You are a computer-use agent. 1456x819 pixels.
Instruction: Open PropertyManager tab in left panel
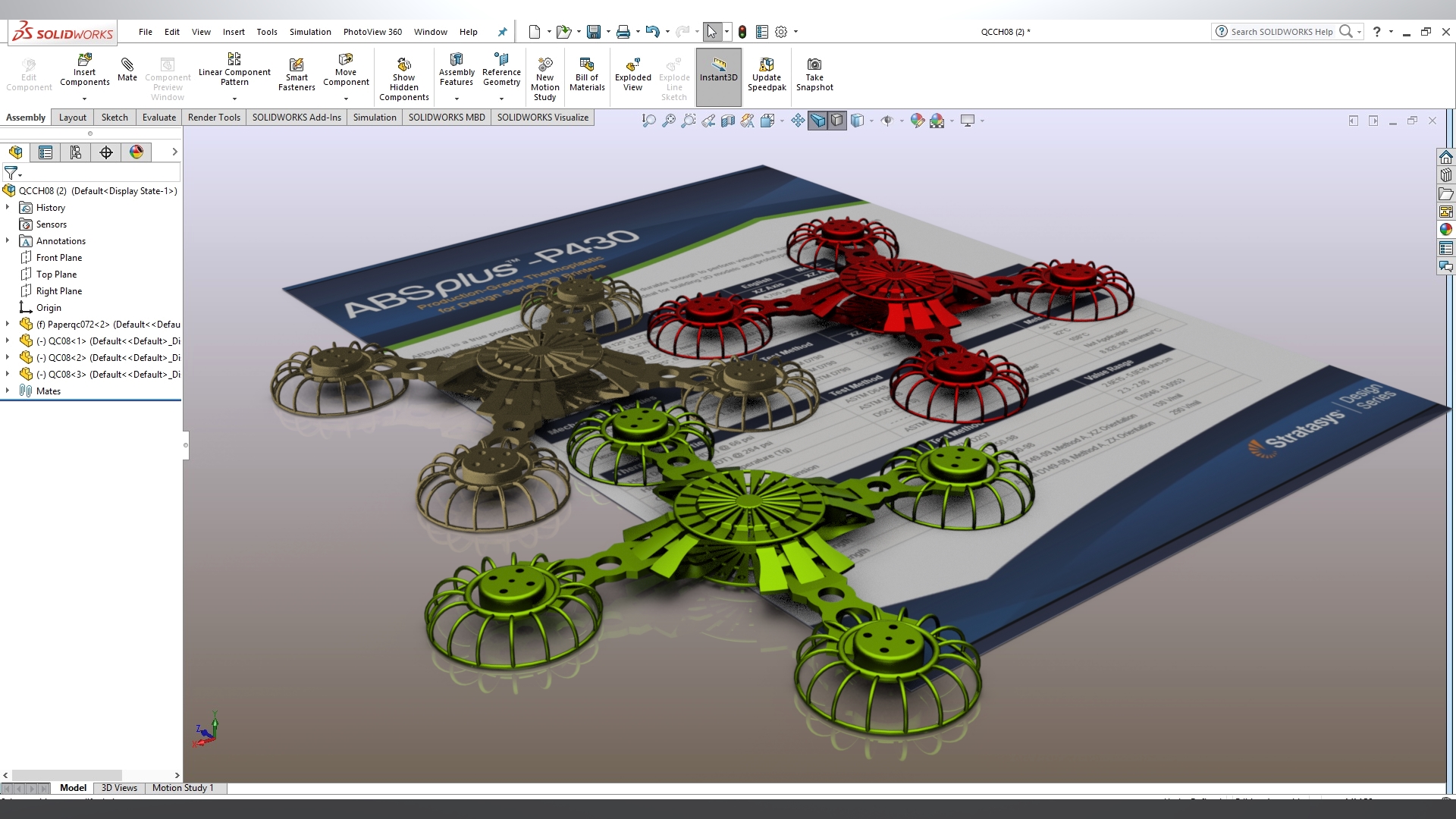[45, 152]
